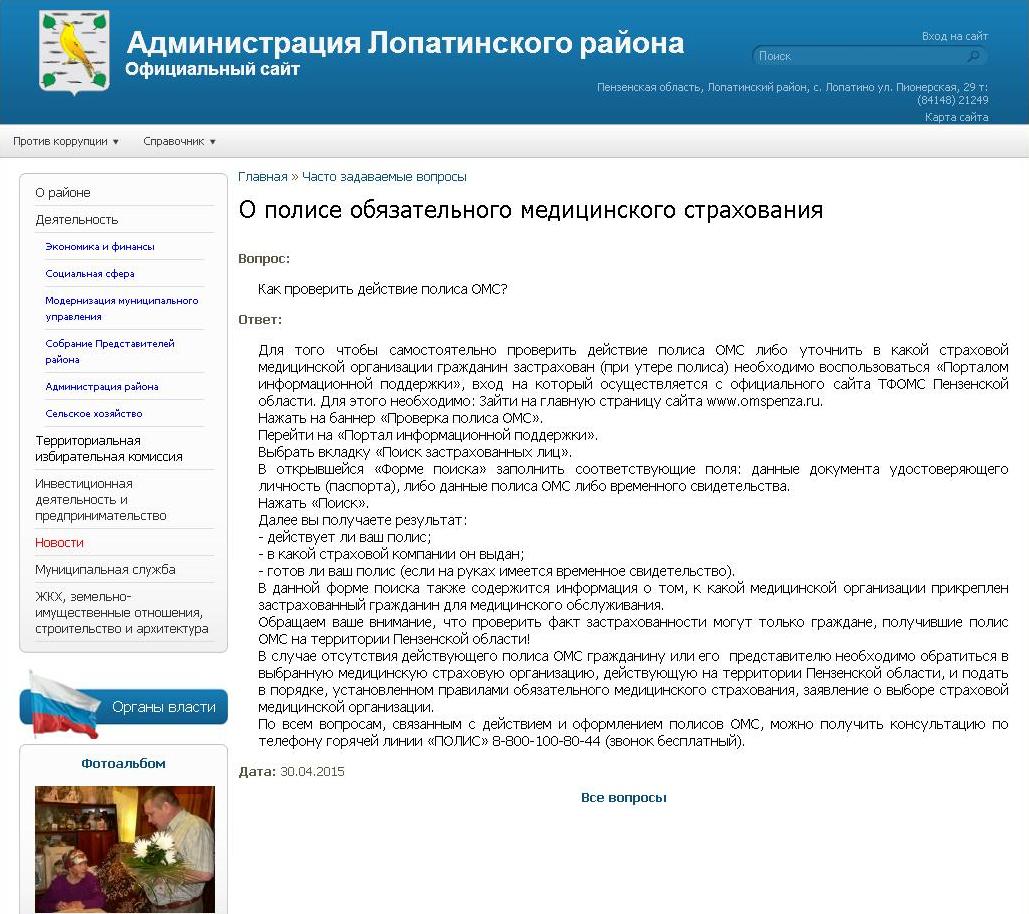
Task: Select Социальная сфера submenu link
Action: tap(90, 273)
